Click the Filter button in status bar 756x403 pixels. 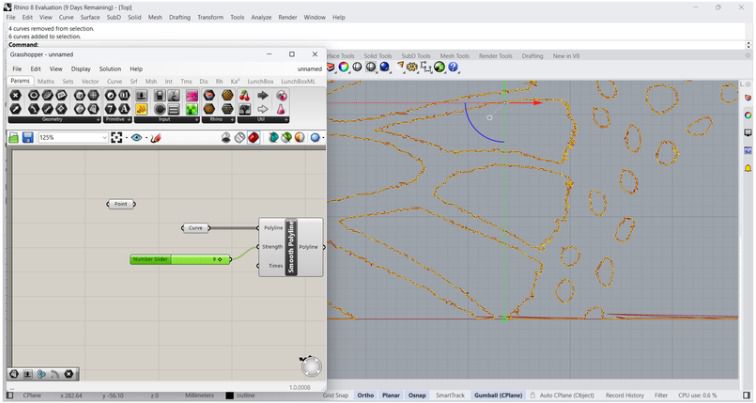coord(661,395)
